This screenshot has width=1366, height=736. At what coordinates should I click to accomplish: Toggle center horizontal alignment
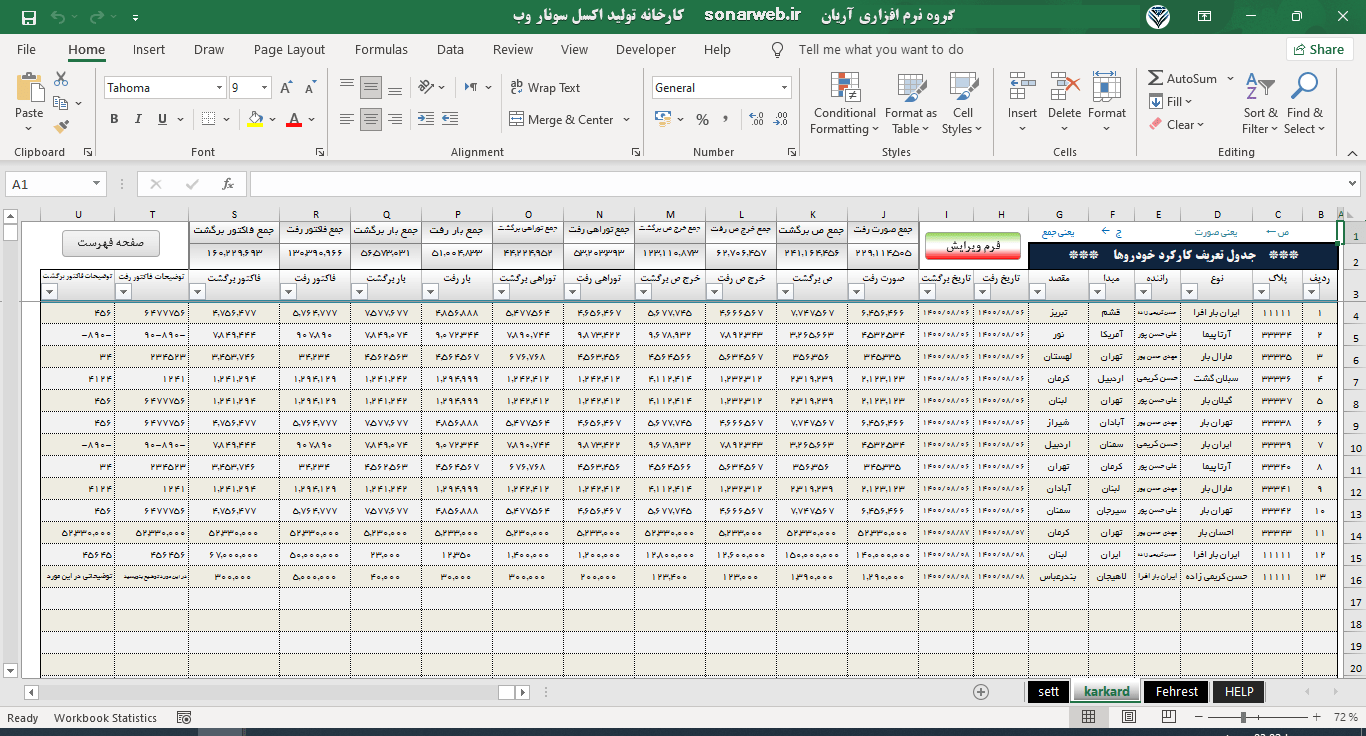[x=370, y=119]
